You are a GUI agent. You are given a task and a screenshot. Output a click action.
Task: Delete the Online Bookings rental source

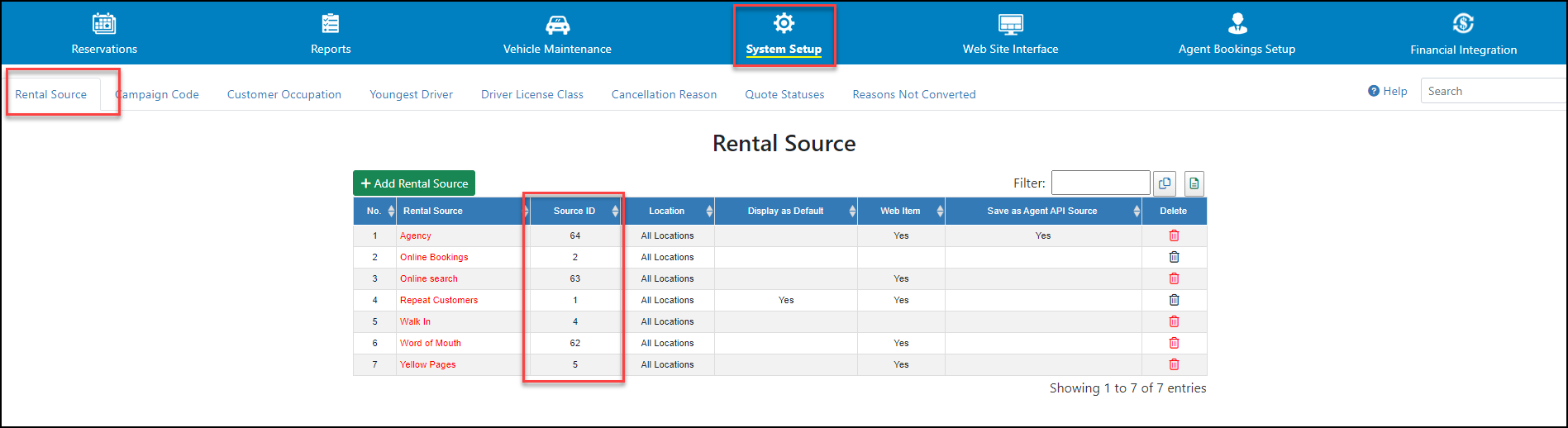click(1174, 257)
